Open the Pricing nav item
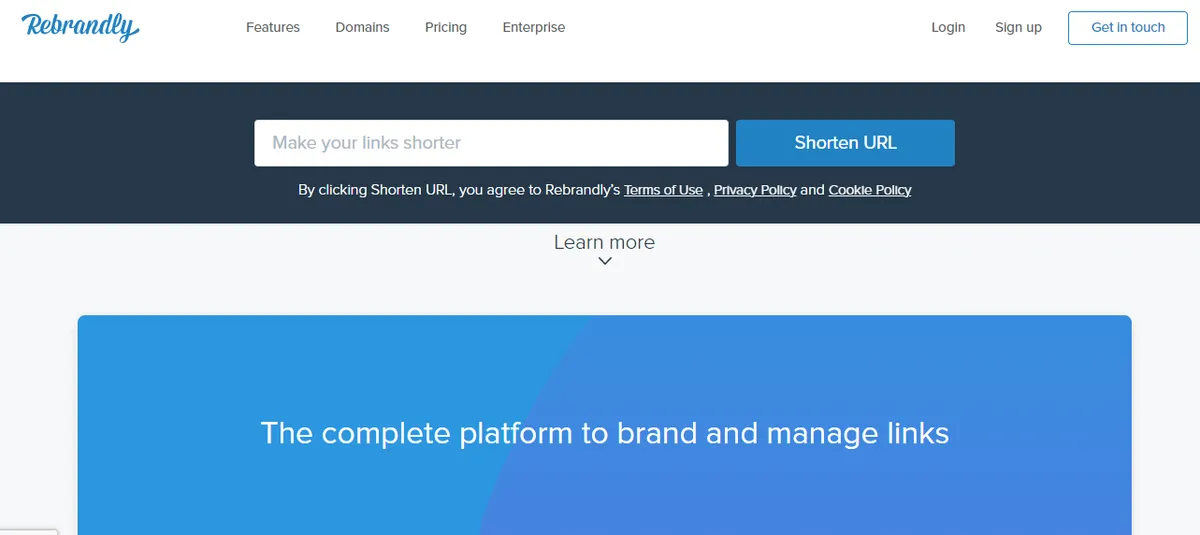This screenshot has width=1200, height=535. 445,27
